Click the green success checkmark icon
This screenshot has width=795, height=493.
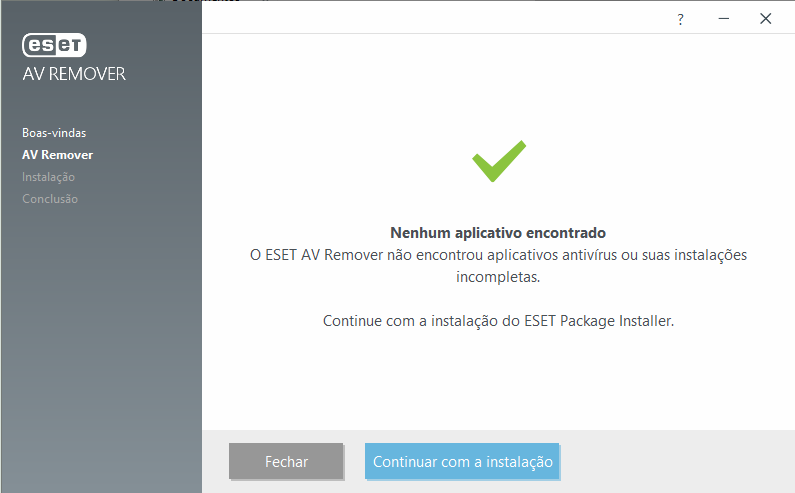498,160
